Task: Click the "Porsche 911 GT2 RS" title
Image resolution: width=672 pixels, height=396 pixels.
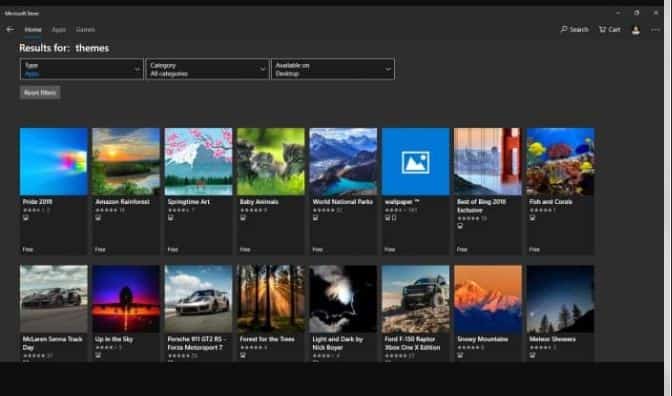Action: (x=196, y=343)
